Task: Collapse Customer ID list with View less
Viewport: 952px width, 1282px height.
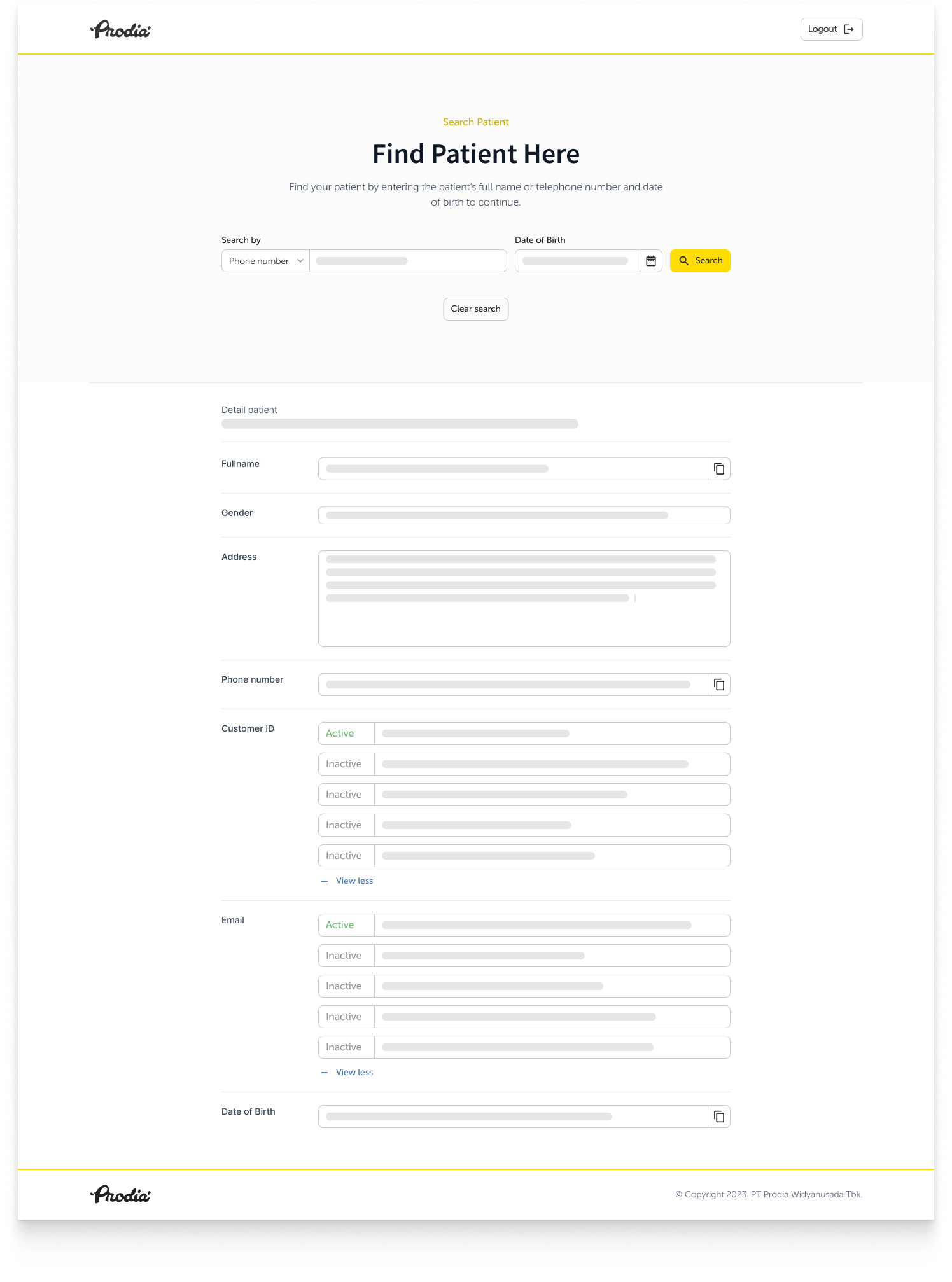Action: click(x=347, y=881)
